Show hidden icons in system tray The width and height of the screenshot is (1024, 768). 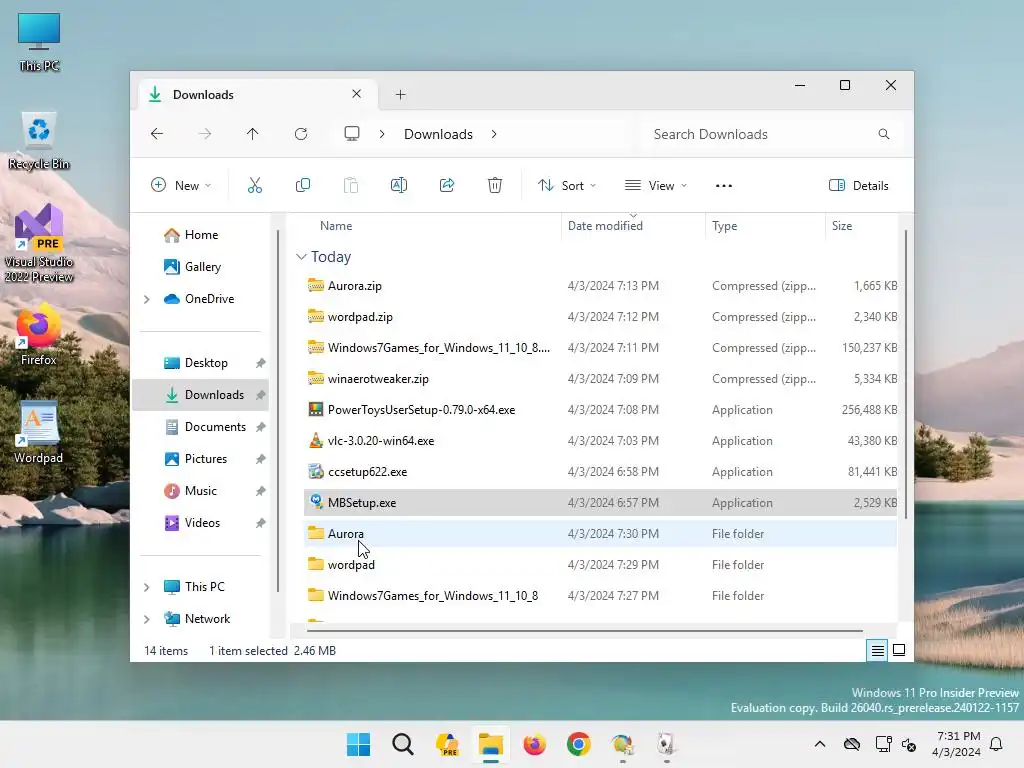820,744
